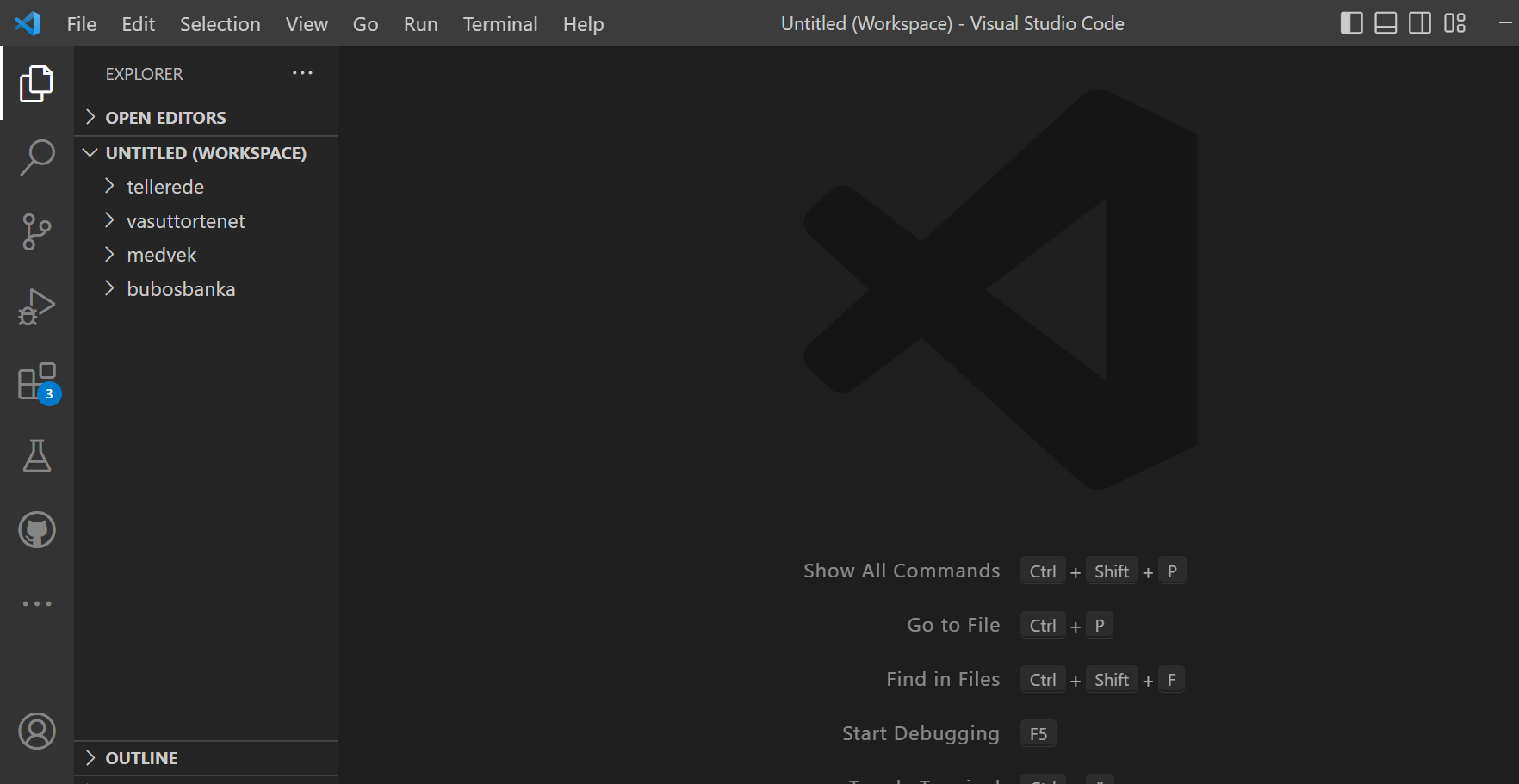The image size is (1519, 784).
Task: Open the Accounts menu icon
Action: (37, 732)
